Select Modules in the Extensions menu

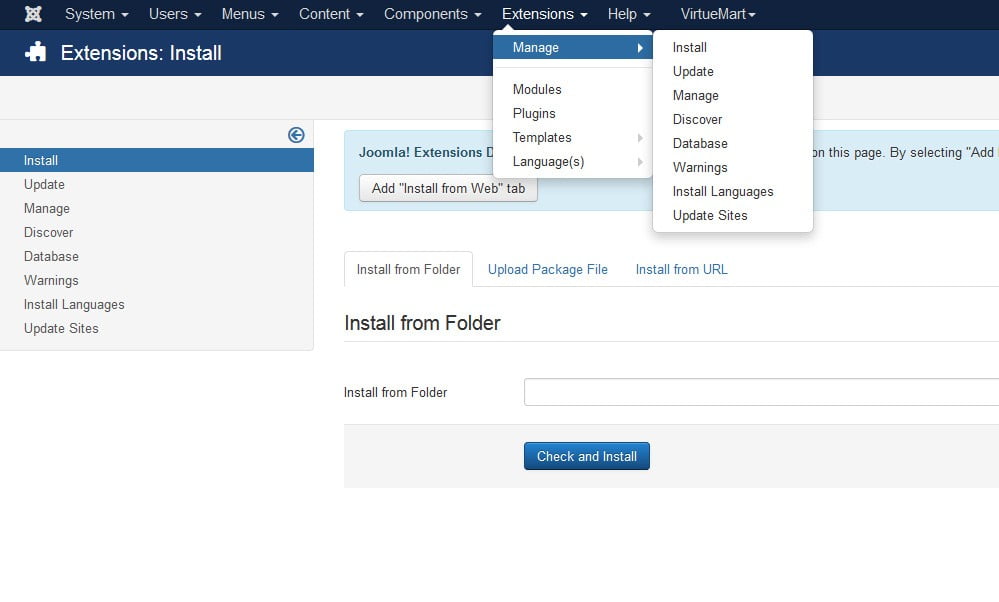pyautogui.click(x=537, y=89)
